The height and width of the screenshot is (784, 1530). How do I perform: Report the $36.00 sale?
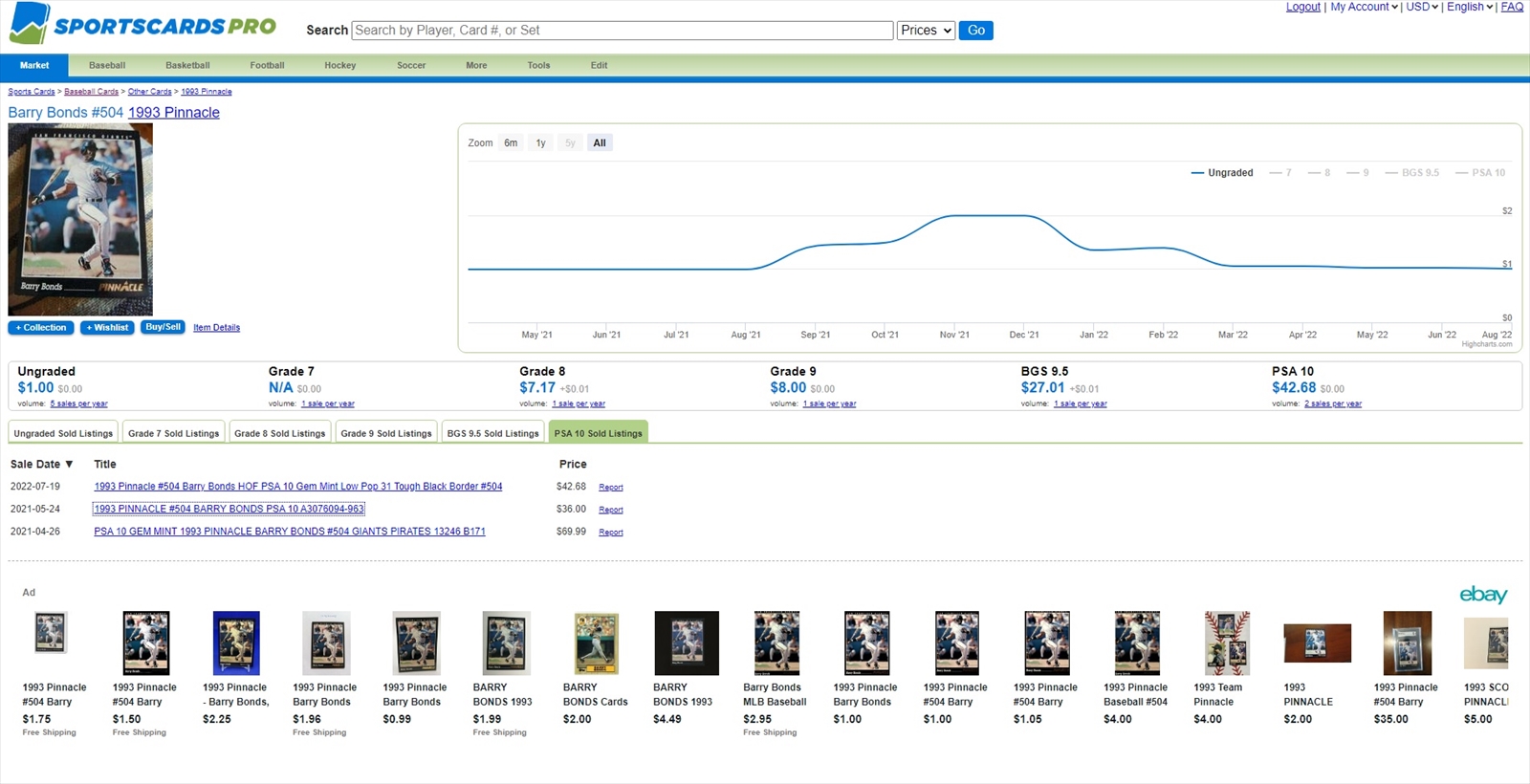pos(611,511)
